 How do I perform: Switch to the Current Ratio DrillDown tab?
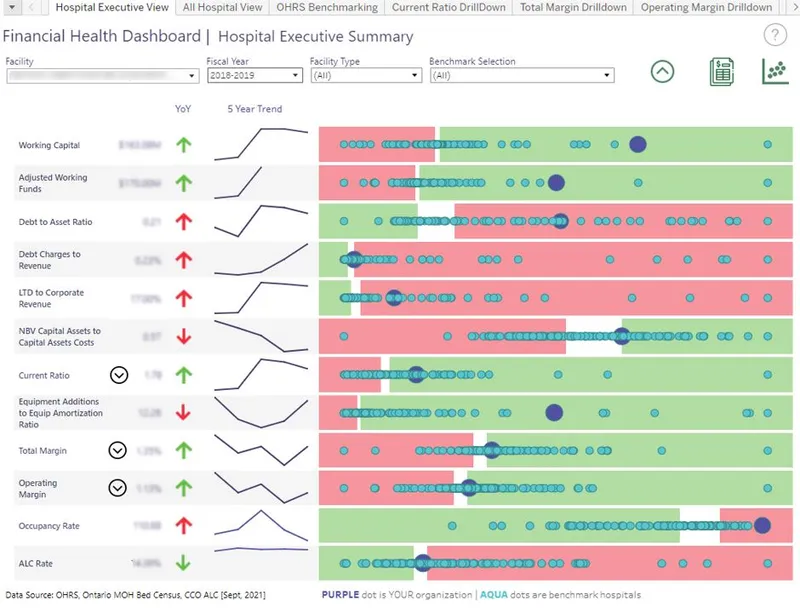click(x=449, y=8)
